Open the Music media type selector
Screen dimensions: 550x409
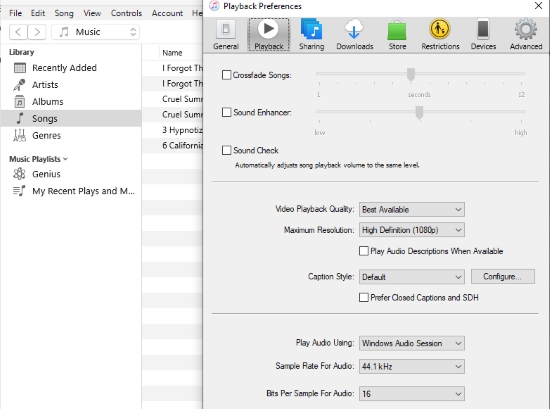point(95,32)
